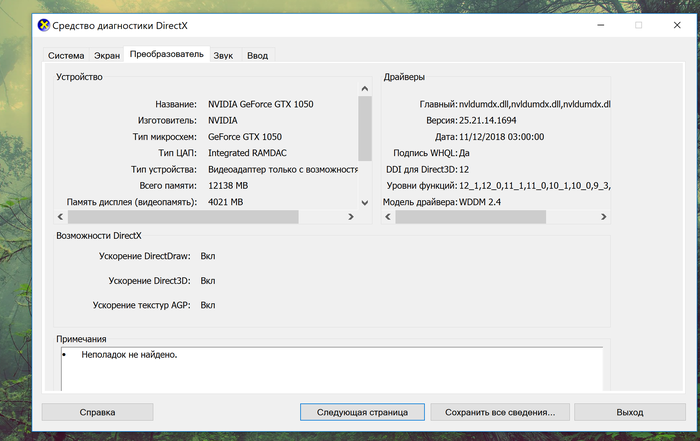
Task: Open the Экран tab
Action: tap(107, 56)
